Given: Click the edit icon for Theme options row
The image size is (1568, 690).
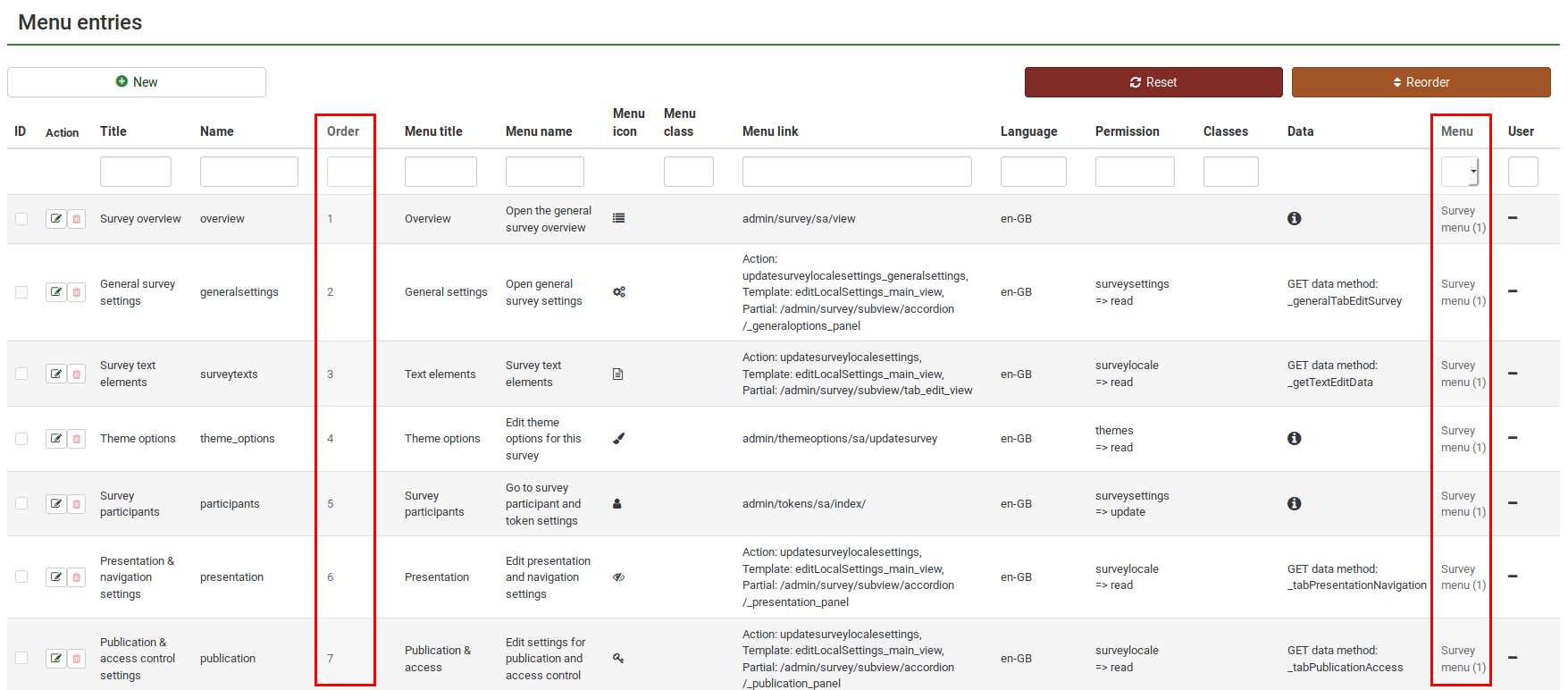Looking at the screenshot, I should (x=56, y=439).
